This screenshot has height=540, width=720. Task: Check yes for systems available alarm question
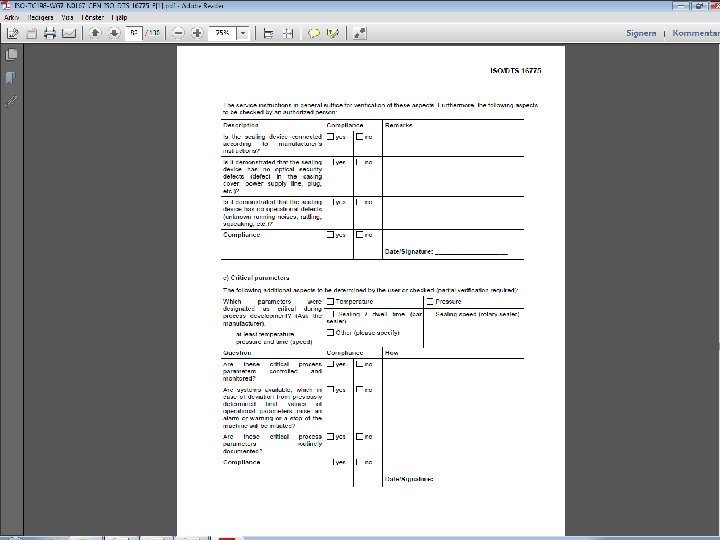tap(330, 389)
